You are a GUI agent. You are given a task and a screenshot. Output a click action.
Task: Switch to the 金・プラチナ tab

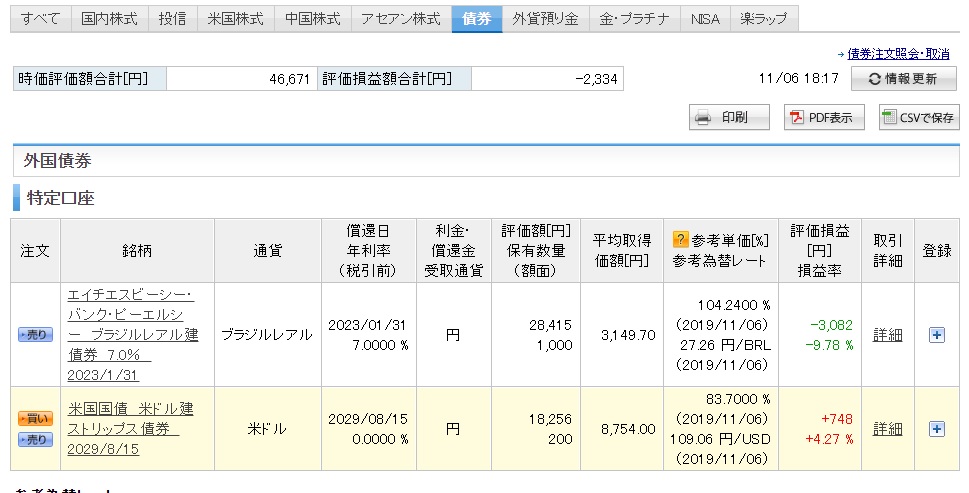point(635,19)
